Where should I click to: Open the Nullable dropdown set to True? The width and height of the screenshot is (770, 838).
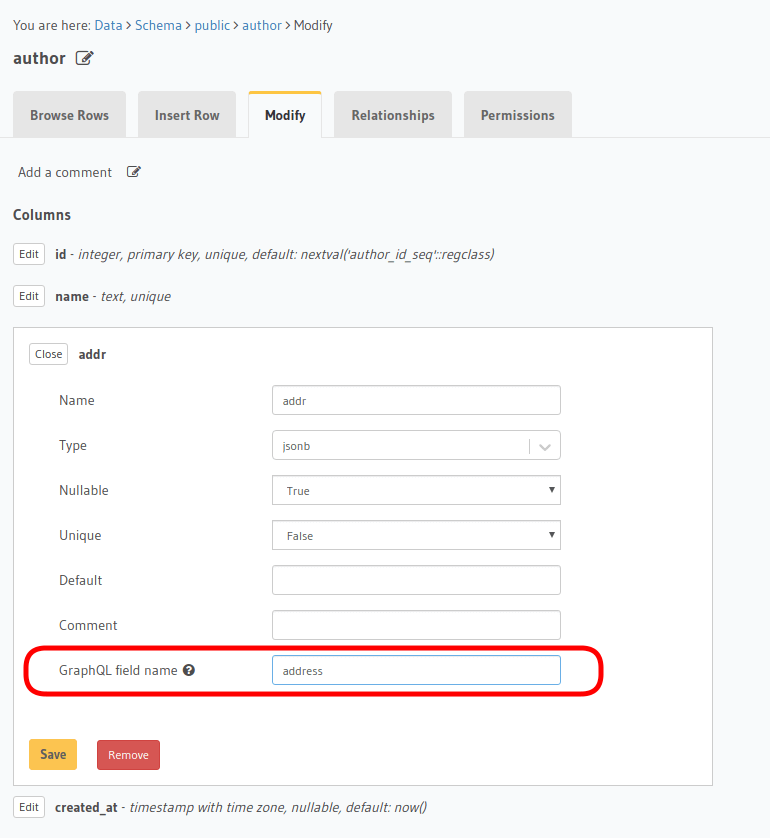416,490
